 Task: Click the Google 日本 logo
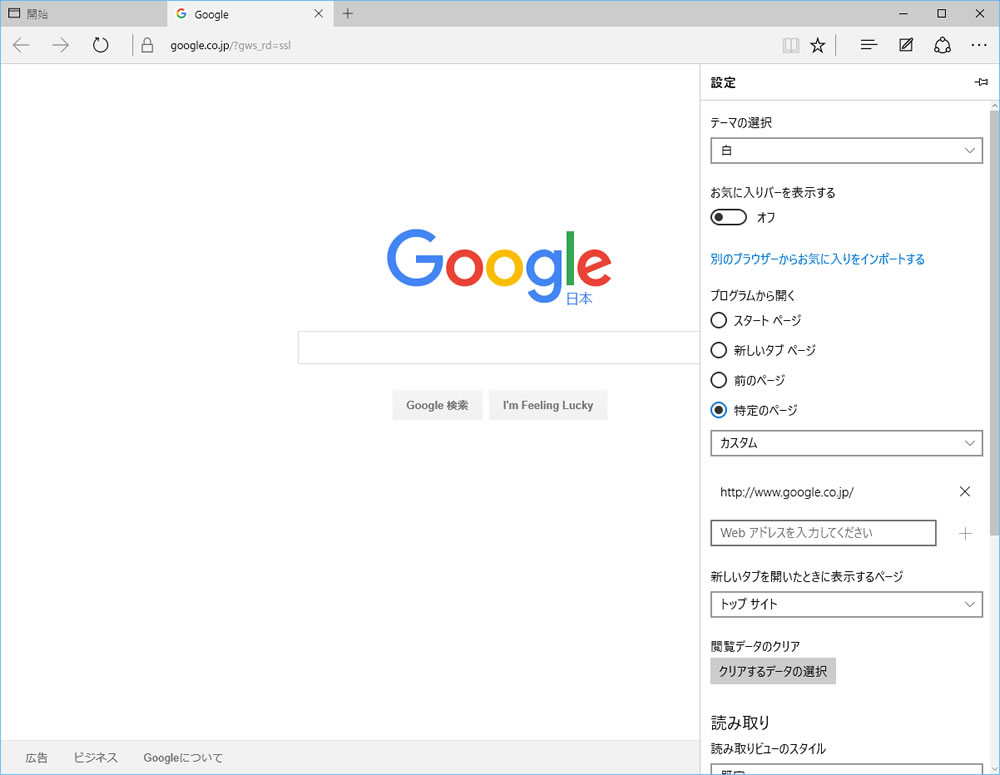(499, 267)
